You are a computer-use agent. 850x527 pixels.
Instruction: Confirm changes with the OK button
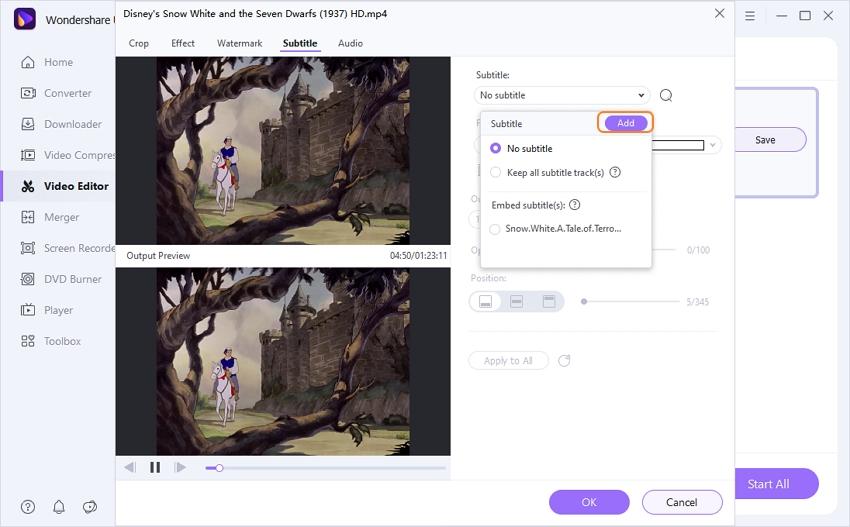click(589, 502)
